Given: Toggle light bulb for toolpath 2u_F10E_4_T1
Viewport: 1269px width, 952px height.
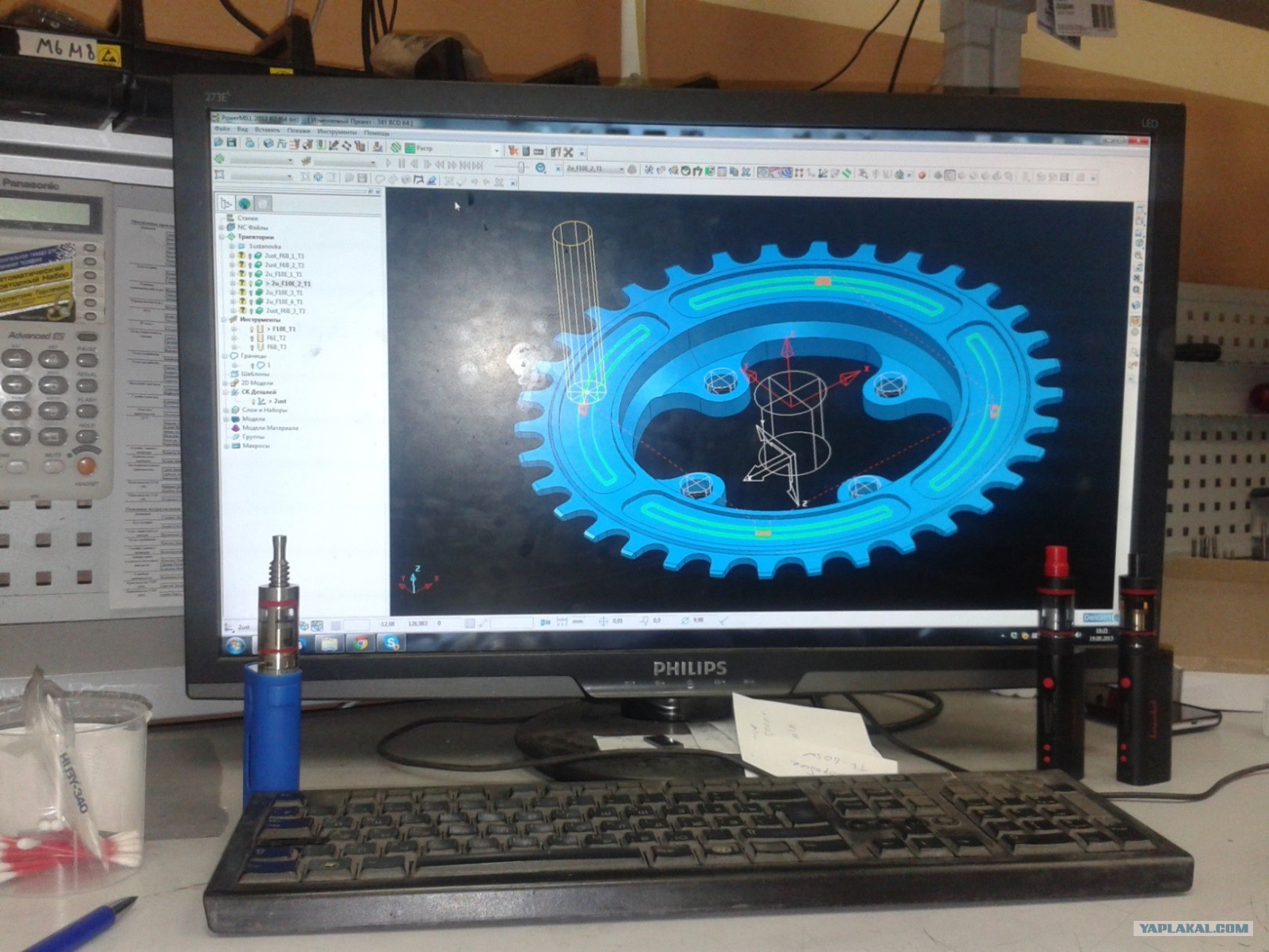Looking at the screenshot, I should click(250, 302).
